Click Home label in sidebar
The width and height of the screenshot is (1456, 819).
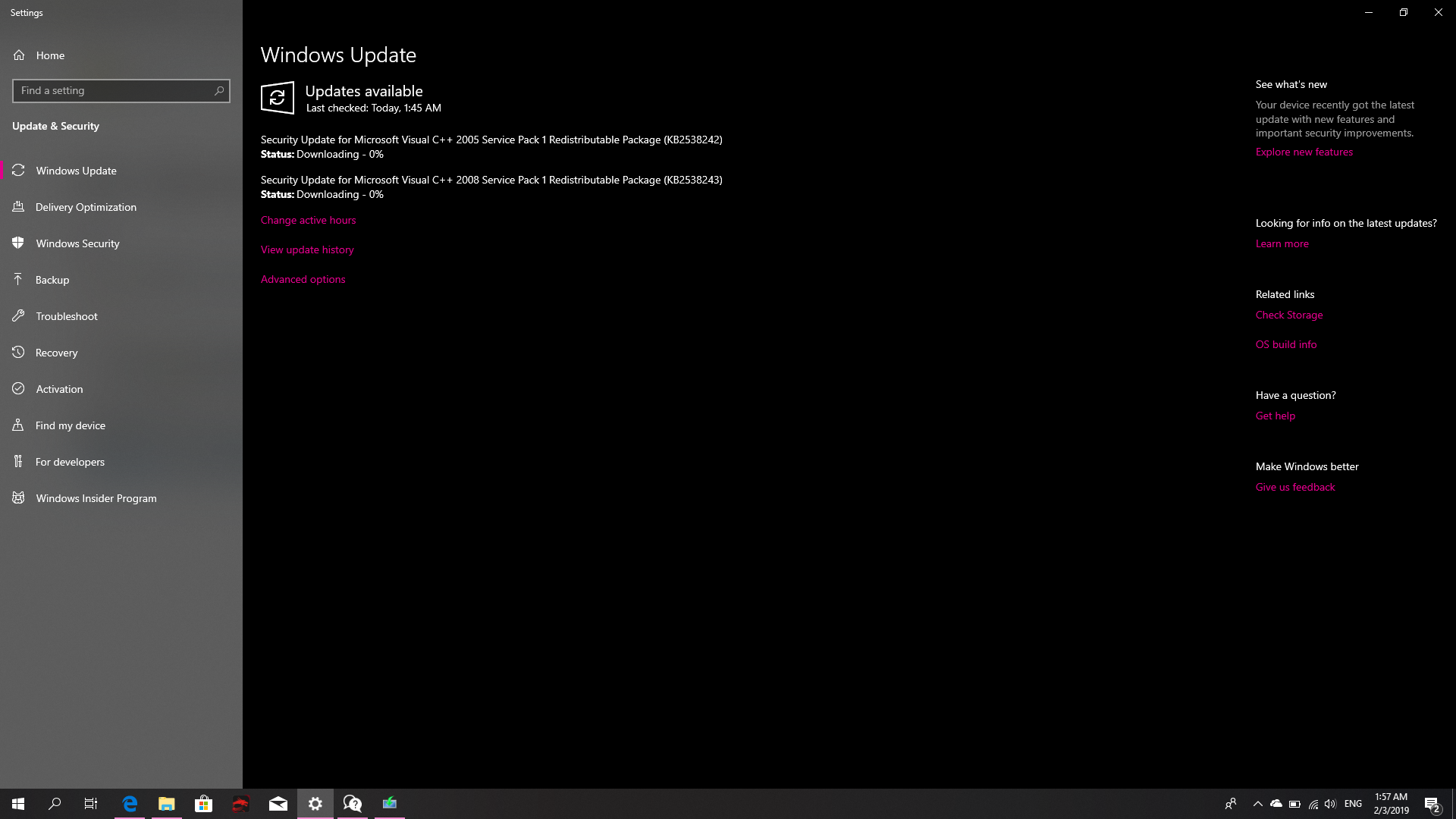[x=50, y=55]
